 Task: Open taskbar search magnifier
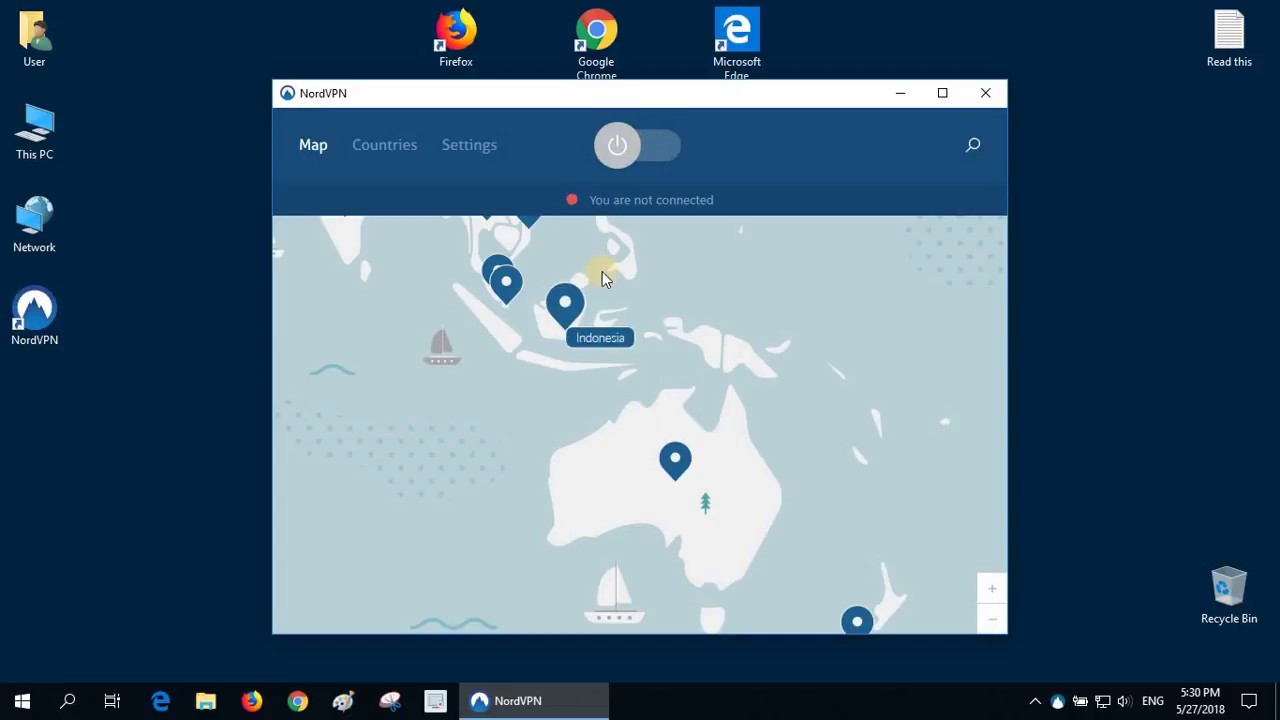pos(67,701)
